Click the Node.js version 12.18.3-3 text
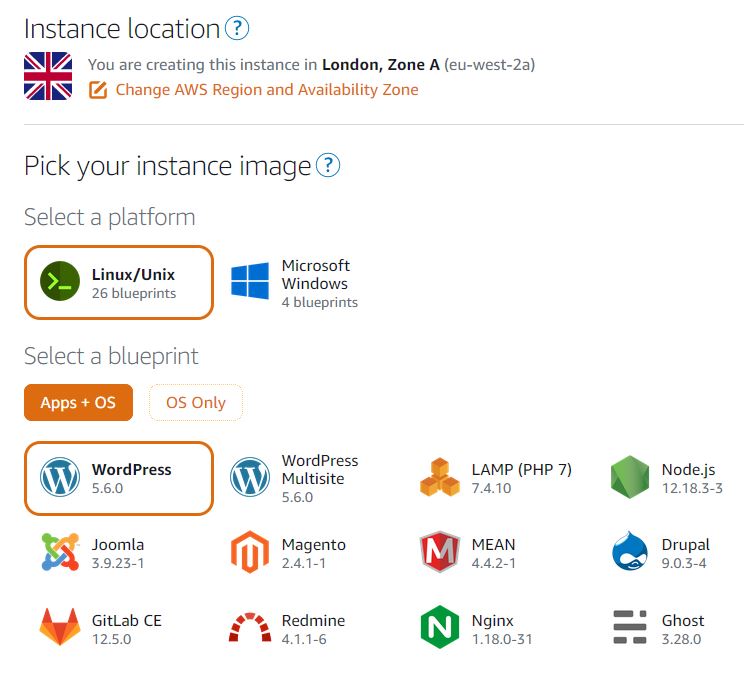Viewport: 744px width, 677px height. (x=692, y=488)
